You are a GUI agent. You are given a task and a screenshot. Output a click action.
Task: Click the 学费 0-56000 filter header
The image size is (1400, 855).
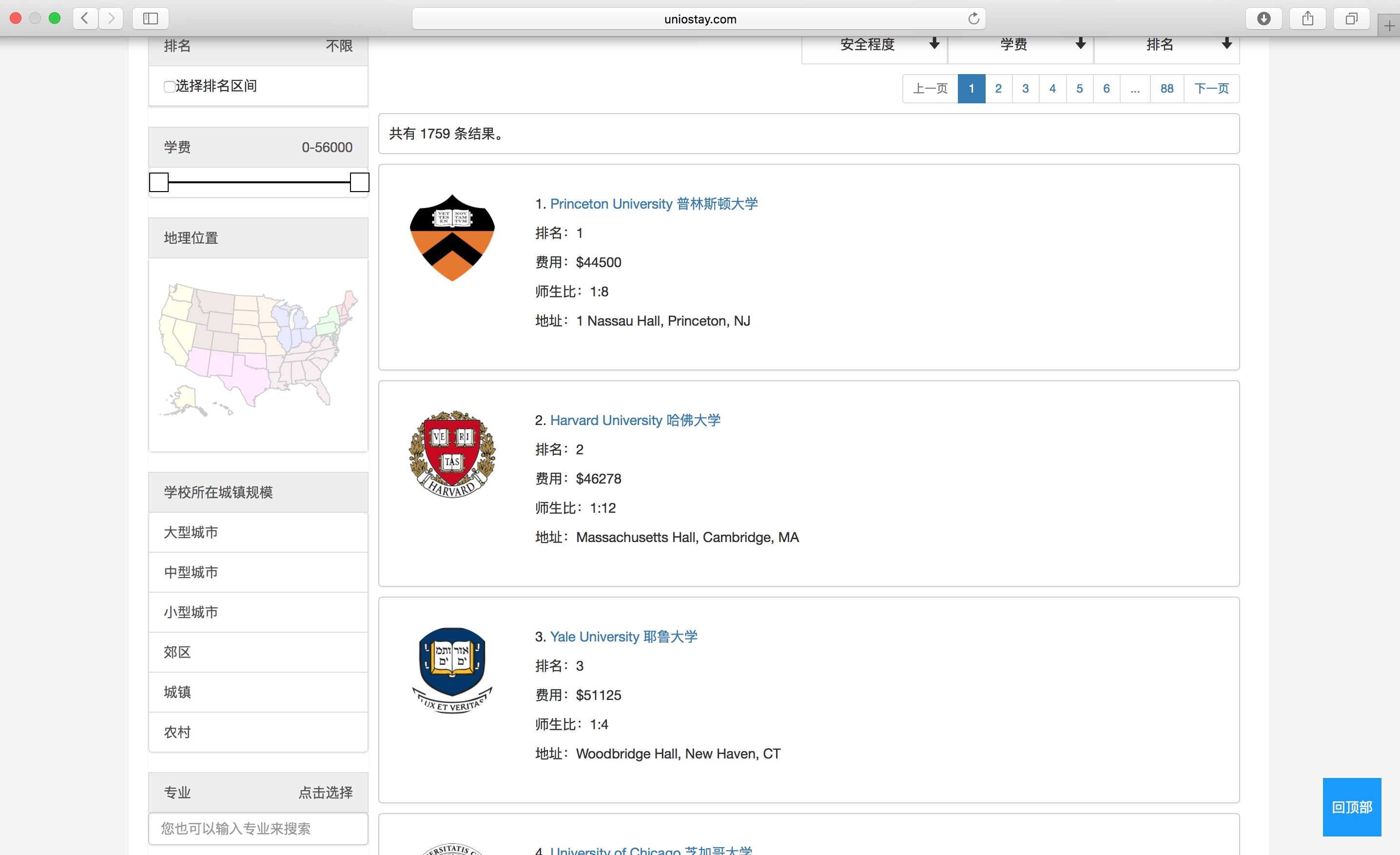pos(258,147)
